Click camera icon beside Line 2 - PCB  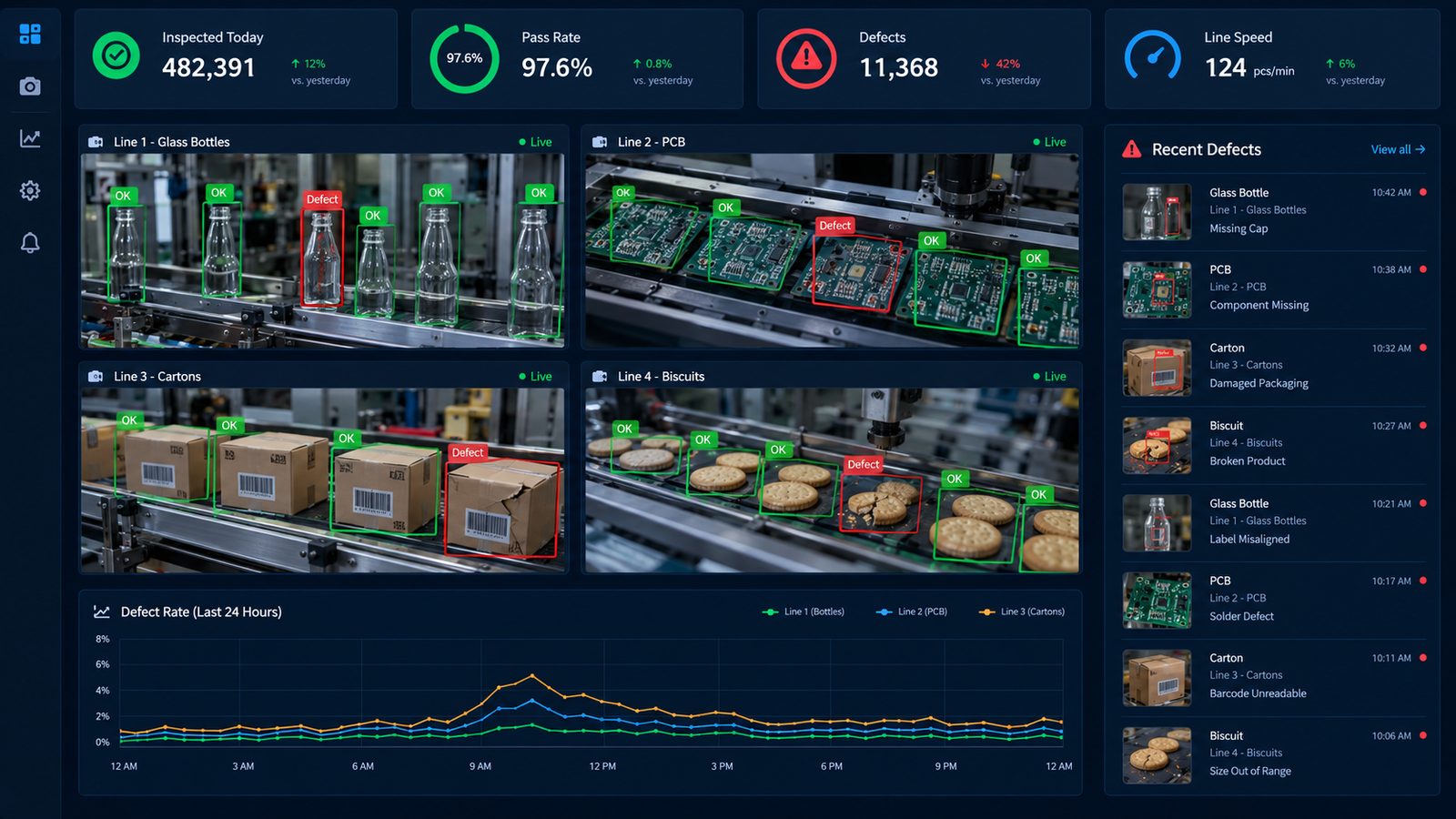click(x=600, y=142)
